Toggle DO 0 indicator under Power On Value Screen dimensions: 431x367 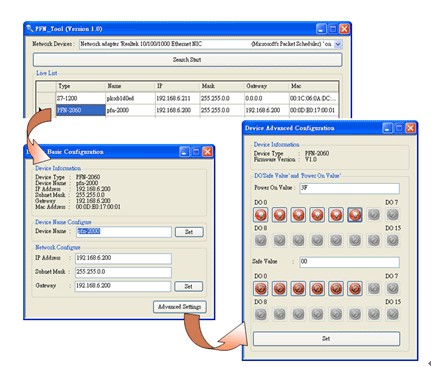pos(261,215)
